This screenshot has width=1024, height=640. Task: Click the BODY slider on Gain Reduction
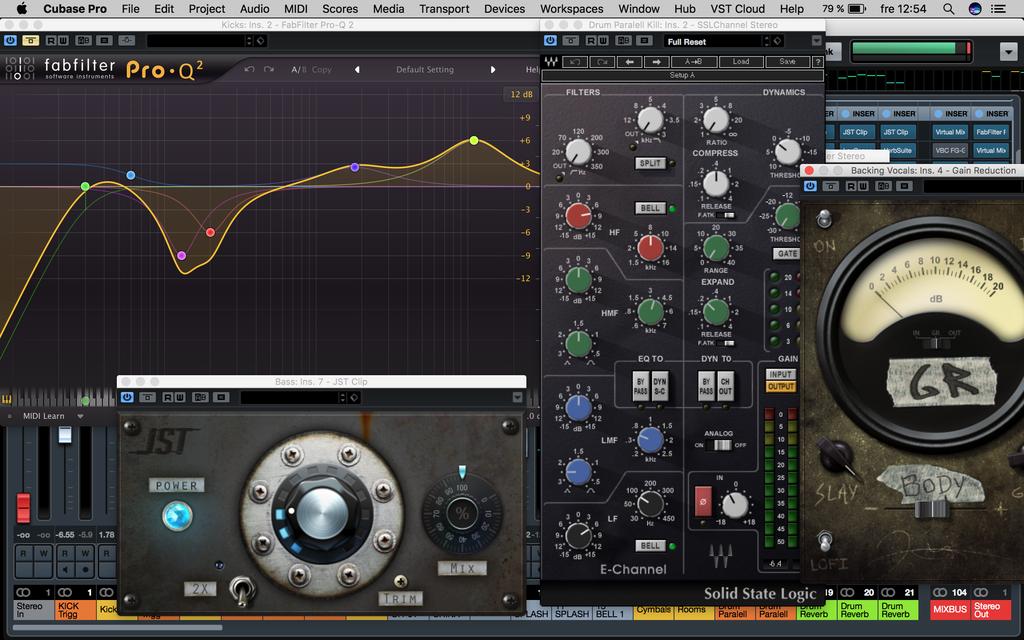coord(933,509)
